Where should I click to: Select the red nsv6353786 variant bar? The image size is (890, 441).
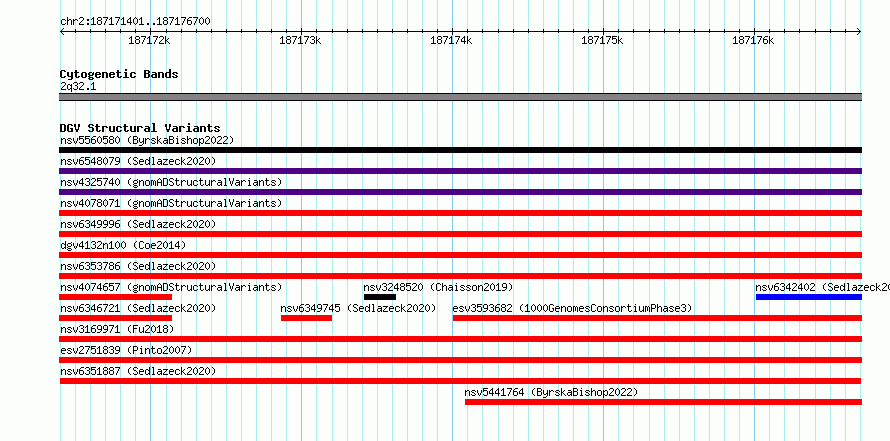460,276
